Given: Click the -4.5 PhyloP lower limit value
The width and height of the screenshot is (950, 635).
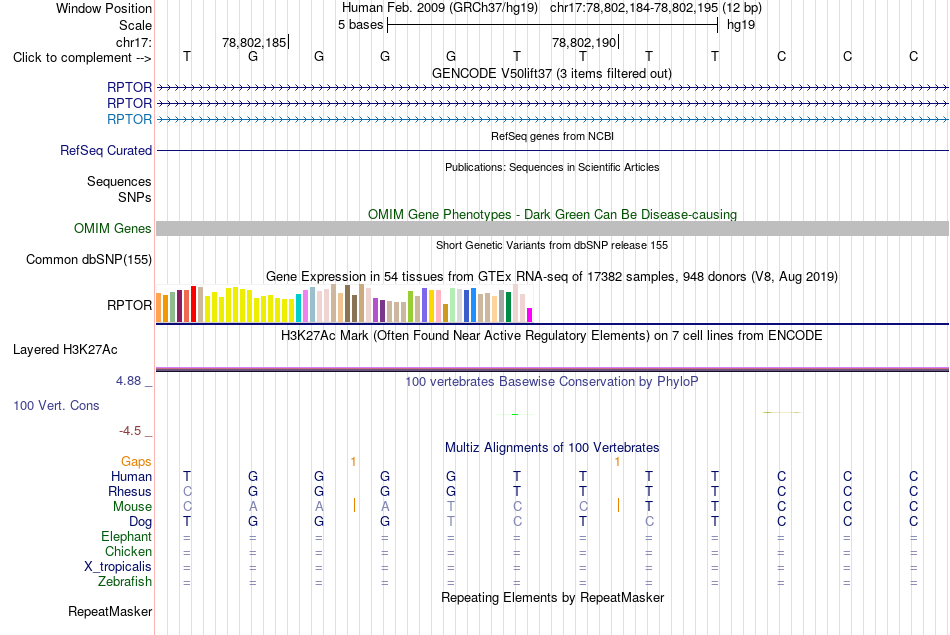Looking at the screenshot, I should (x=130, y=431).
